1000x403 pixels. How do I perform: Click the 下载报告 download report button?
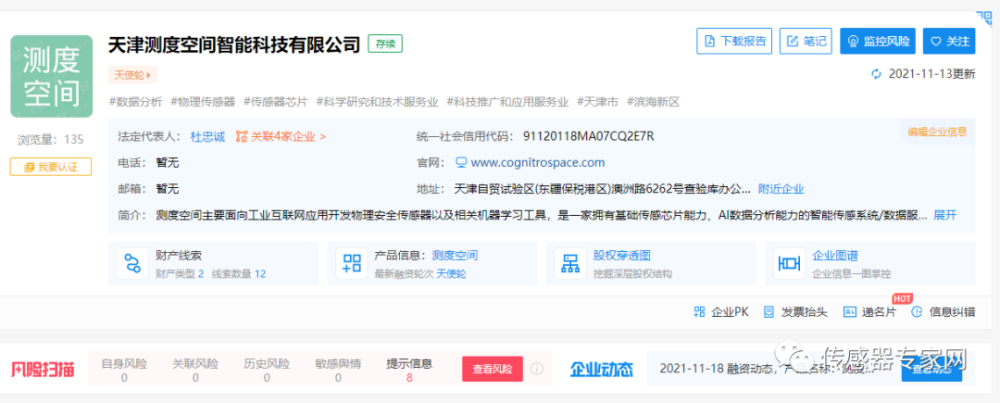tap(735, 41)
